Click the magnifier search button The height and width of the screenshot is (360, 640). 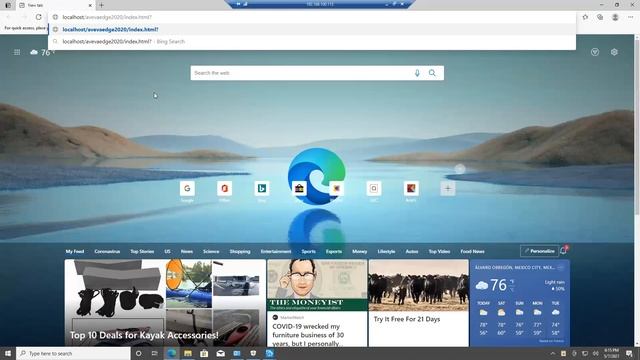click(432, 73)
